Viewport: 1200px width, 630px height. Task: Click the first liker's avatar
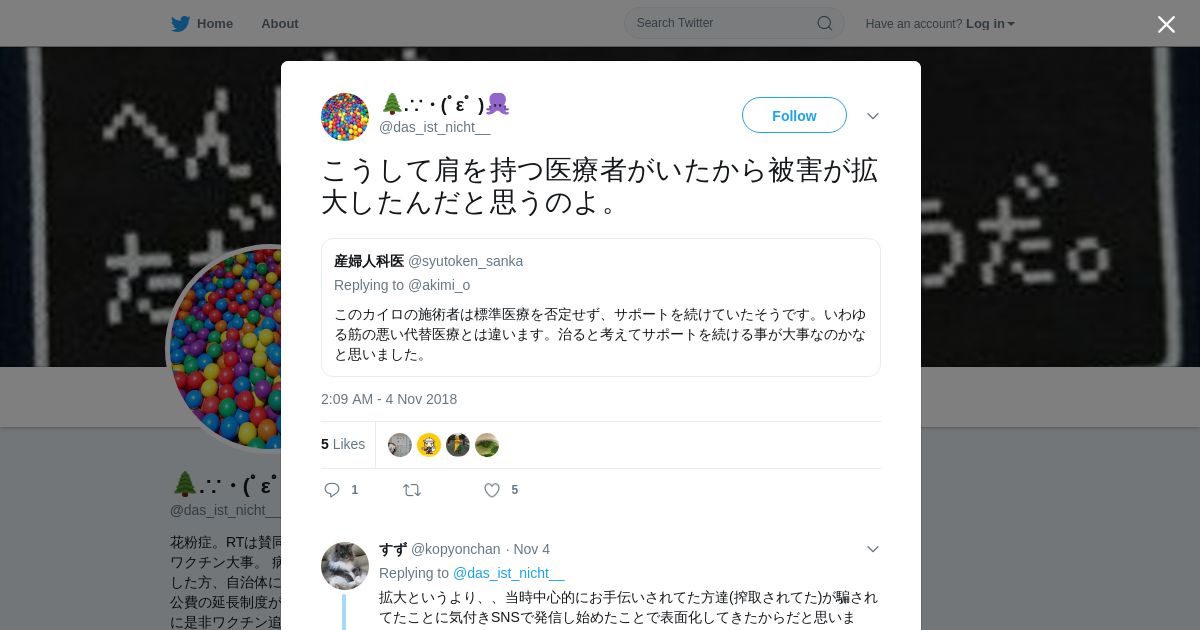click(x=400, y=445)
